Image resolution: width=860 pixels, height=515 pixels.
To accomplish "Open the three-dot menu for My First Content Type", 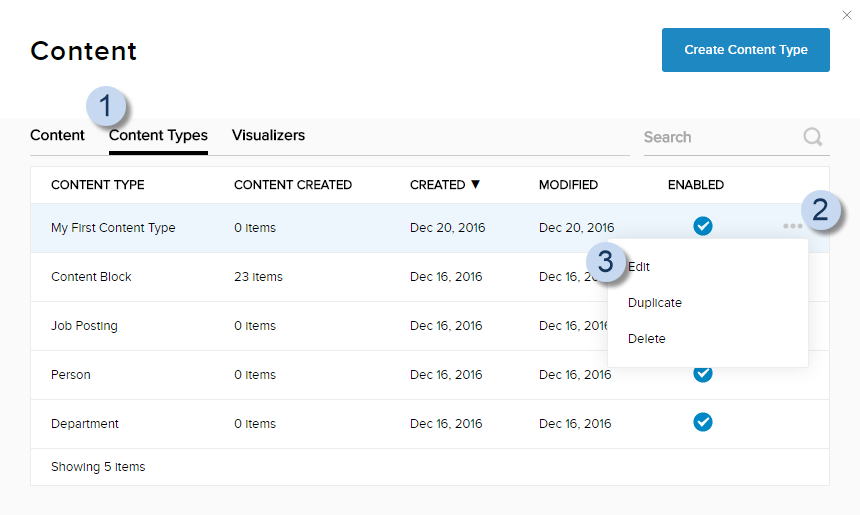I will [x=793, y=227].
